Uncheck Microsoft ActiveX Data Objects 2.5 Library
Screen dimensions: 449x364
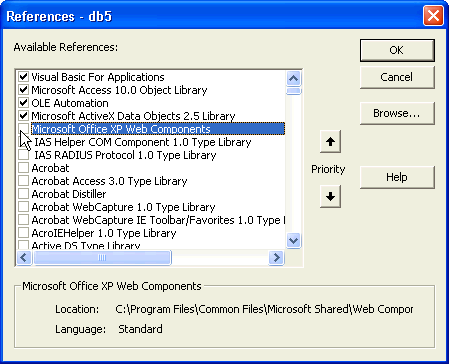pos(23,116)
